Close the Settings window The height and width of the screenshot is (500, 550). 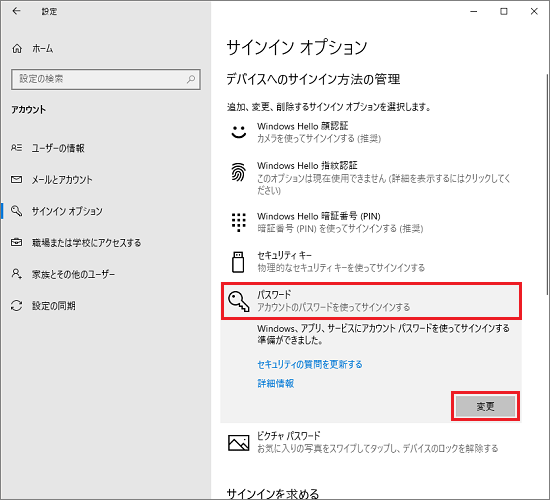click(534, 11)
